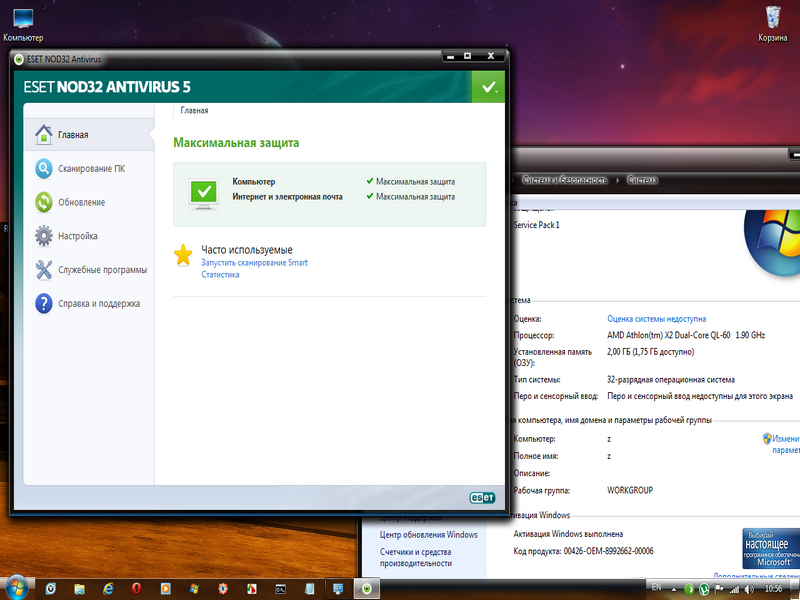This screenshot has width=800, height=600.
Task: Open the Компьютер desktop icon
Action: tap(23, 26)
